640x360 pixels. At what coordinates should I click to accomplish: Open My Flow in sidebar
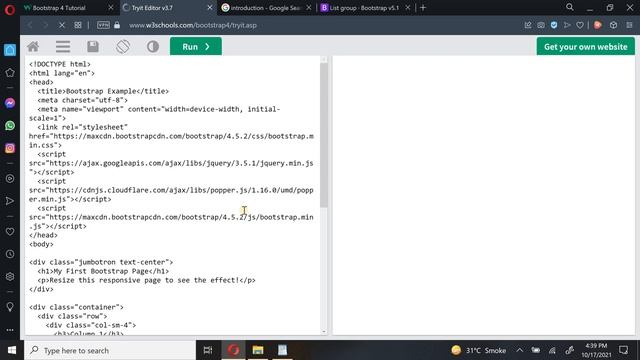[x=10, y=201]
